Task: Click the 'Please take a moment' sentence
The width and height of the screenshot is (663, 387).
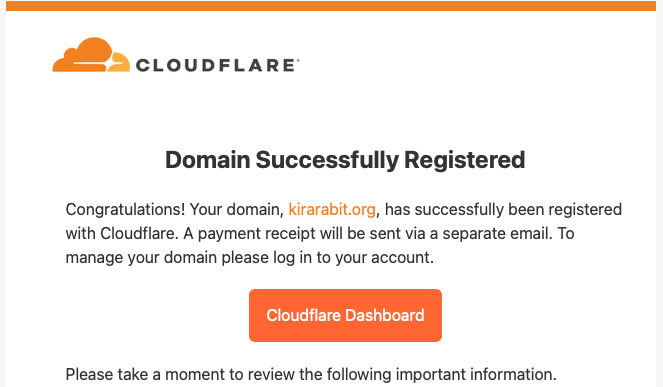Action: tap(311, 375)
